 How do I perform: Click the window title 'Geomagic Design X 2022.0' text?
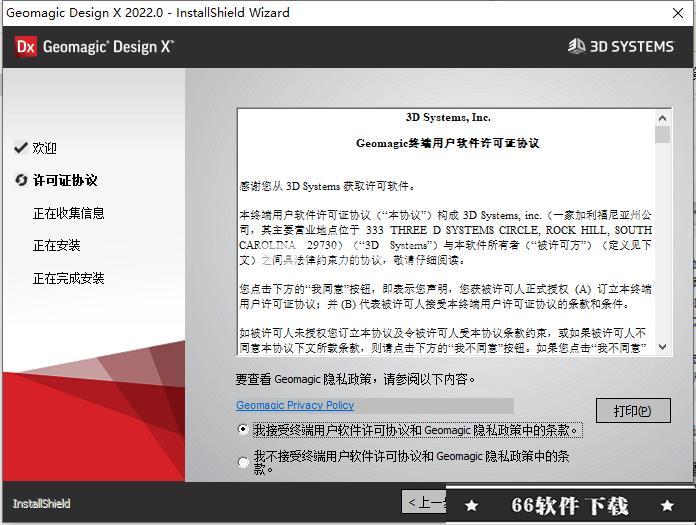[x=84, y=12]
